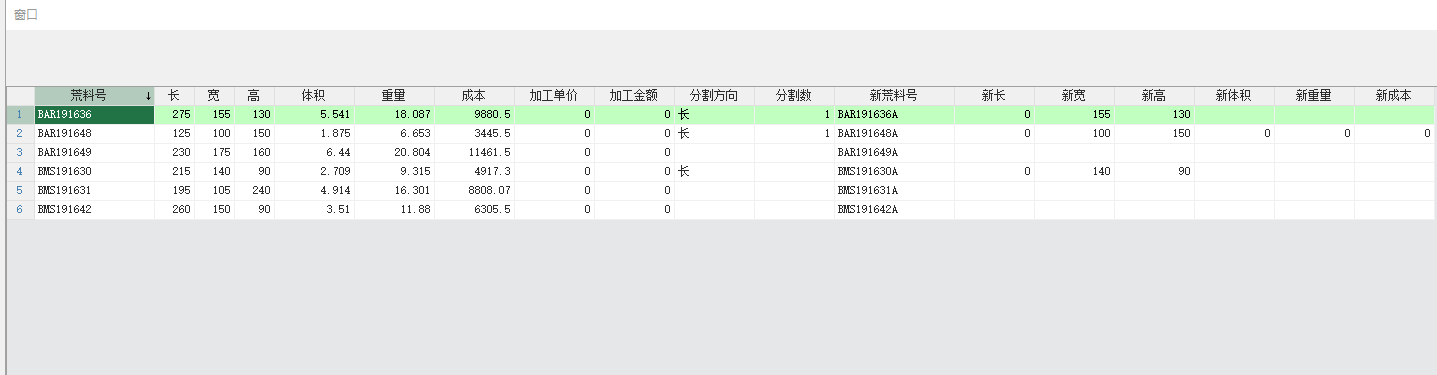1437x375 pixels.
Task: Select the BAR191648 cell
Action: (x=95, y=134)
